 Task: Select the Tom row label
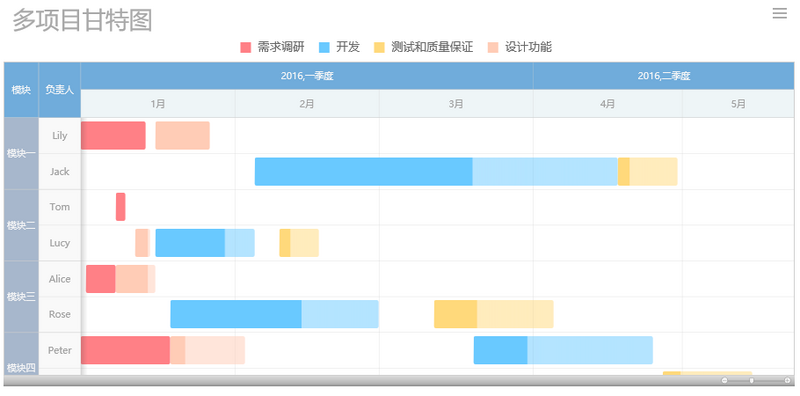[60, 207]
